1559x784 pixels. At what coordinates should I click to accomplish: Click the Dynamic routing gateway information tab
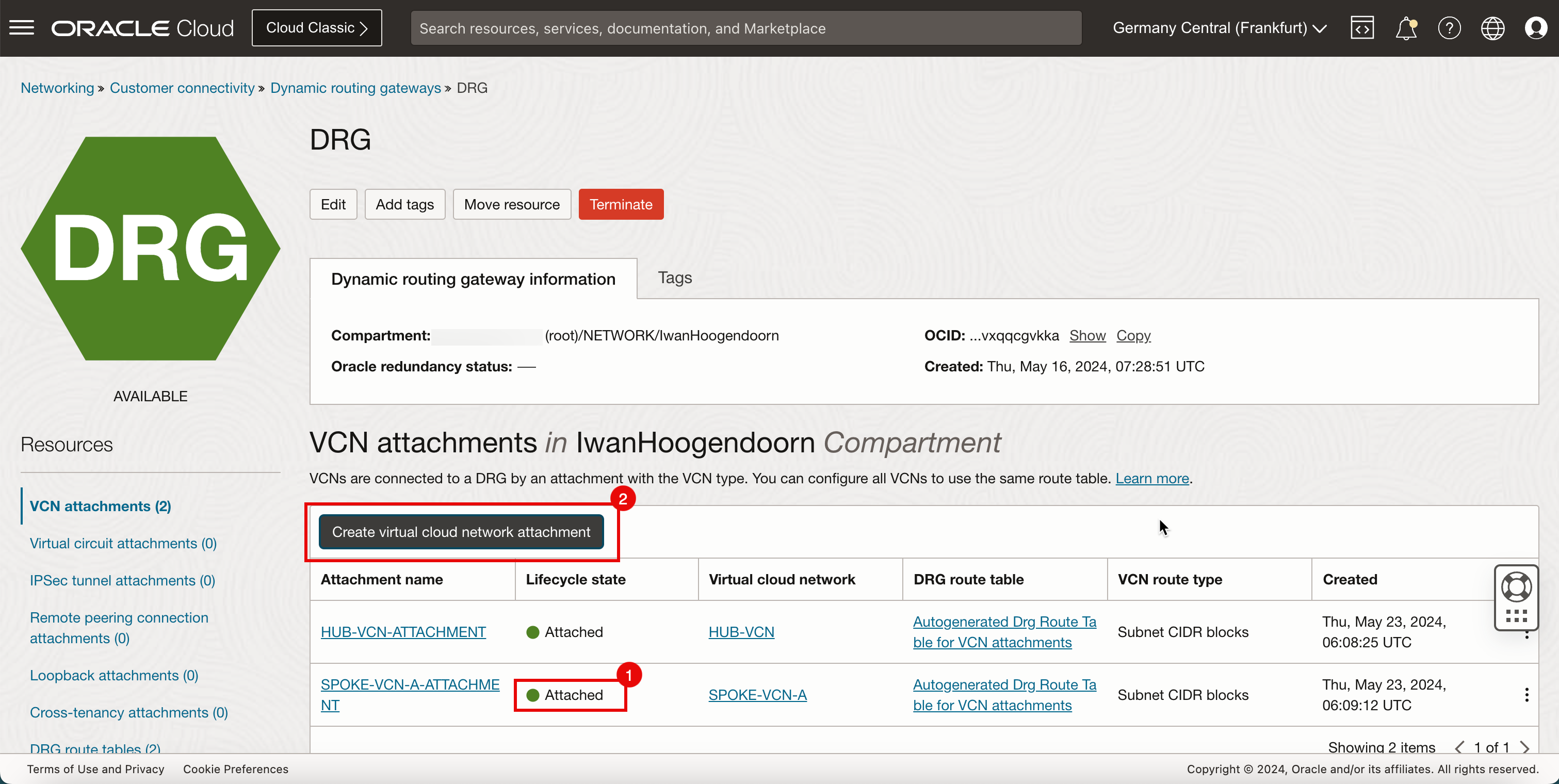(x=473, y=278)
